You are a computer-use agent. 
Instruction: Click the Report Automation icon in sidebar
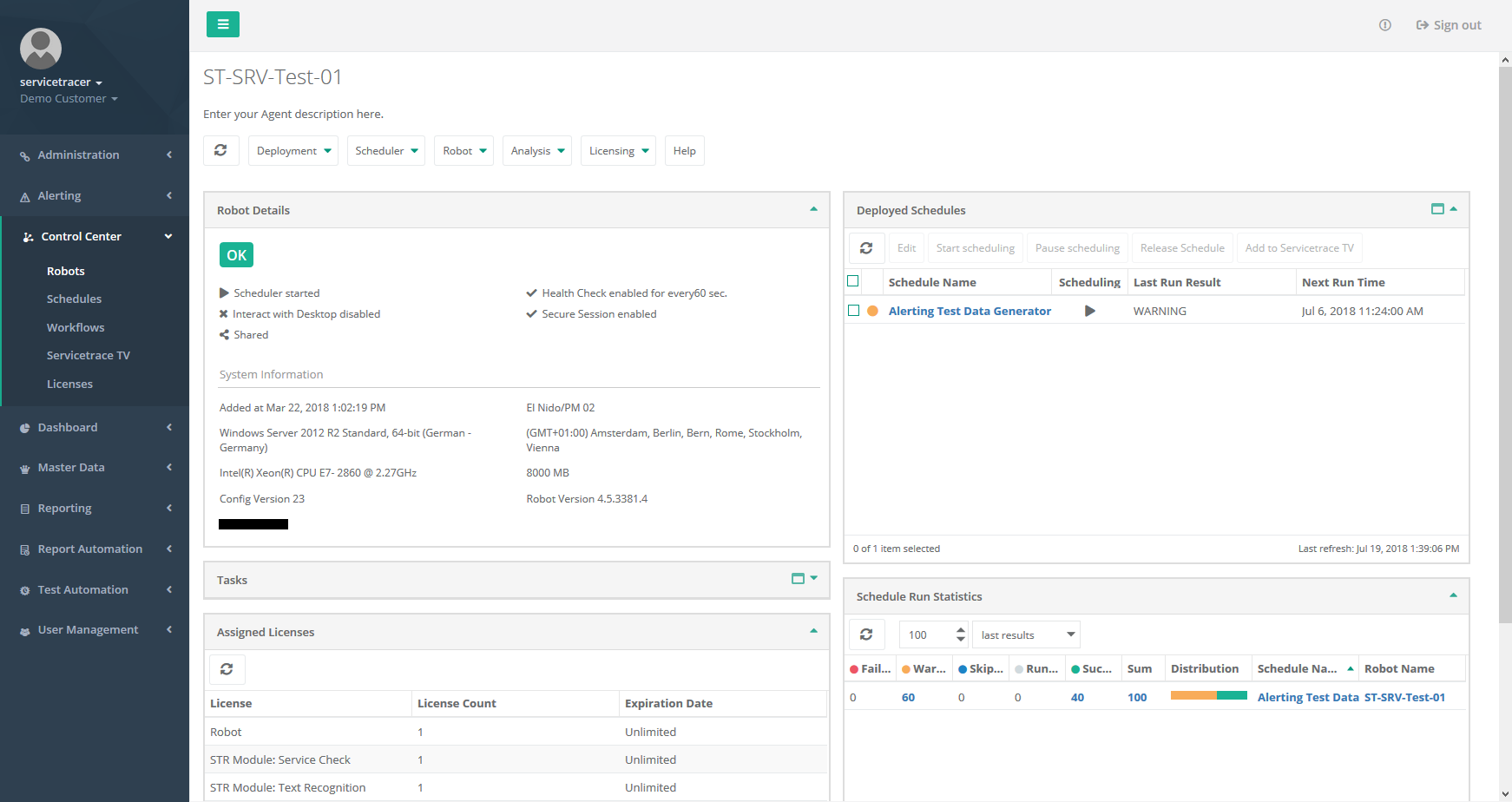pyautogui.click(x=25, y=549)
